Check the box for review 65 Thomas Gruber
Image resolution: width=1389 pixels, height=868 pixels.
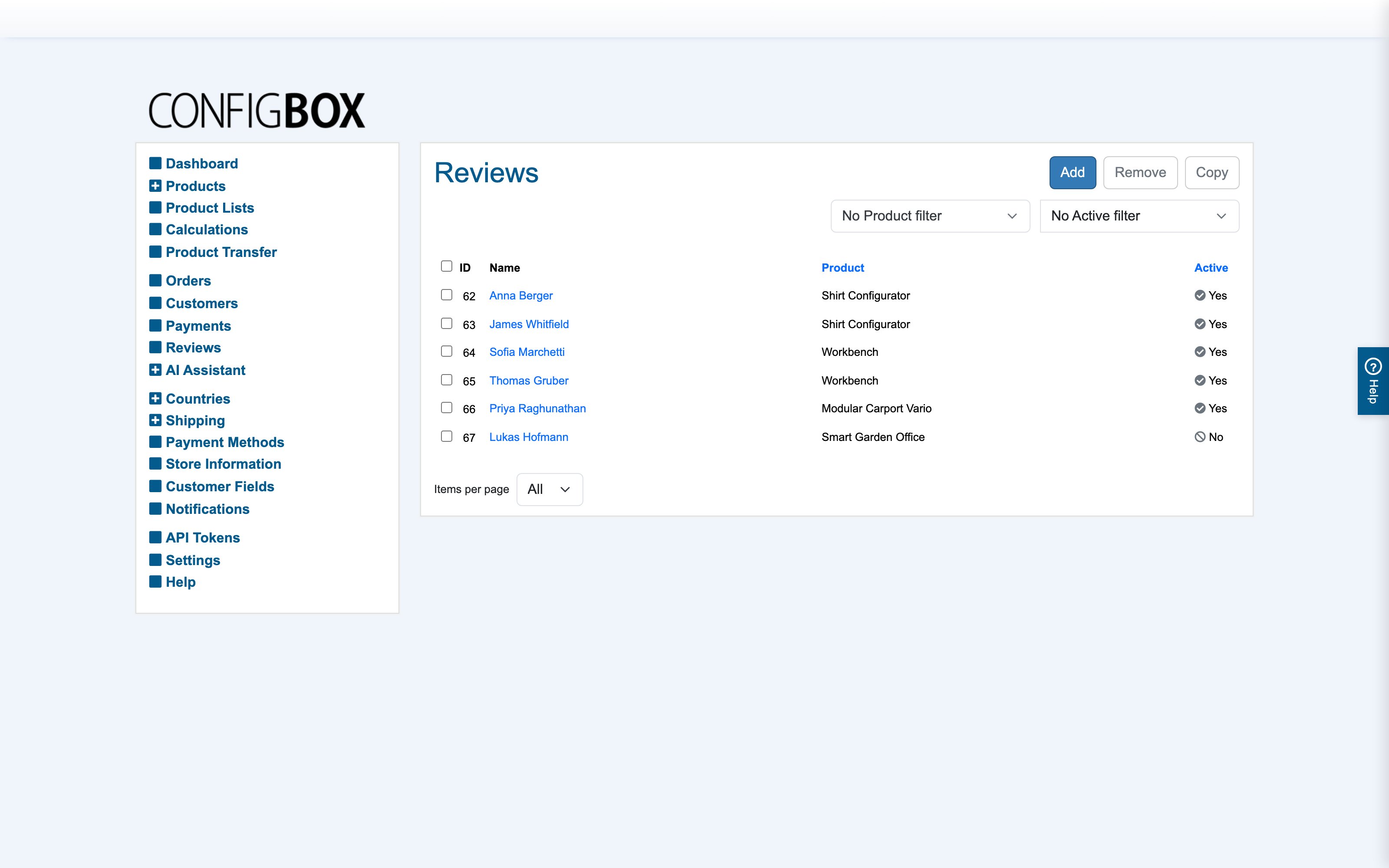[447, 379]
